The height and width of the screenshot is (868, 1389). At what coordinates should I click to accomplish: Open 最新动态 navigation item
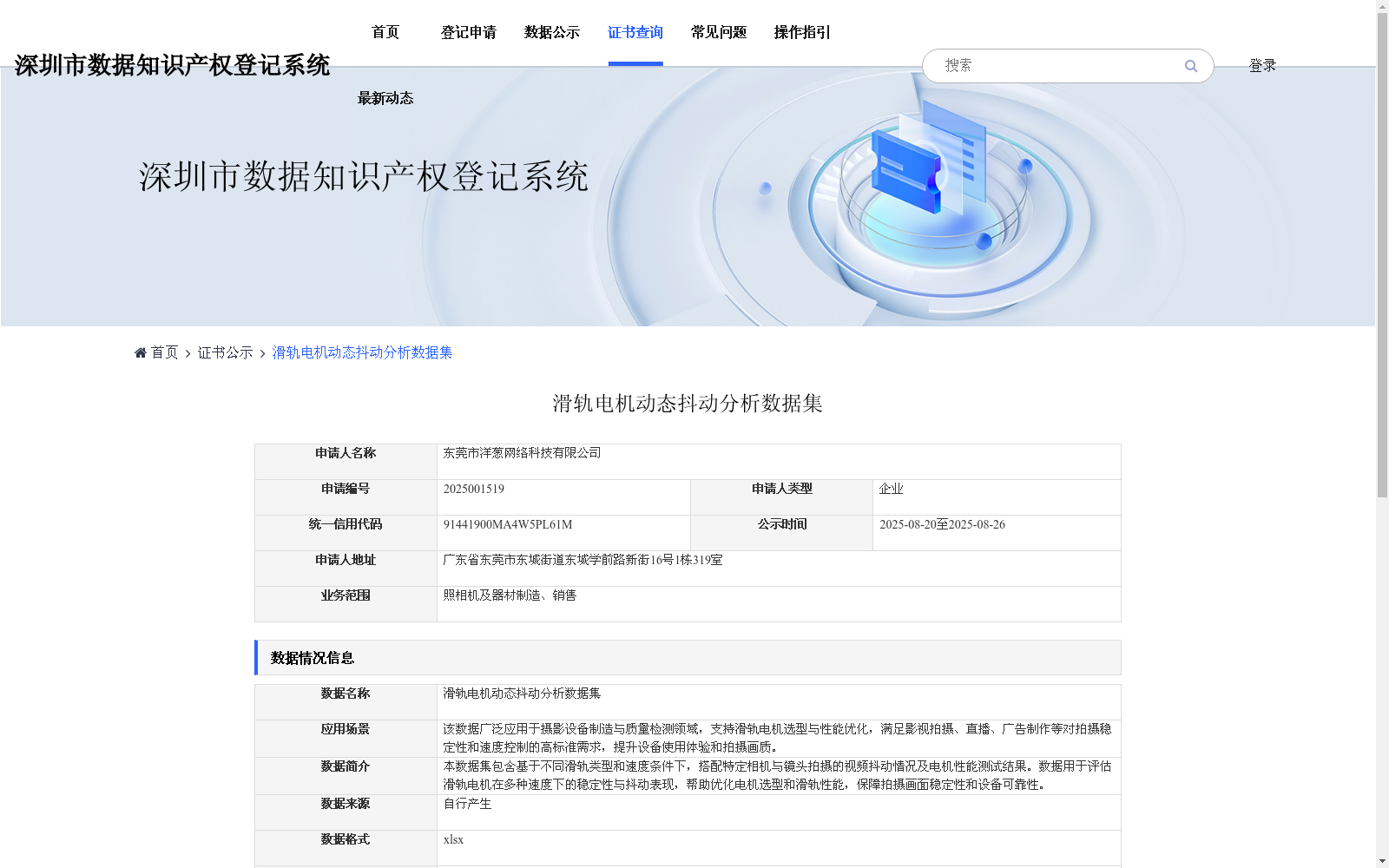coord(385,98)
